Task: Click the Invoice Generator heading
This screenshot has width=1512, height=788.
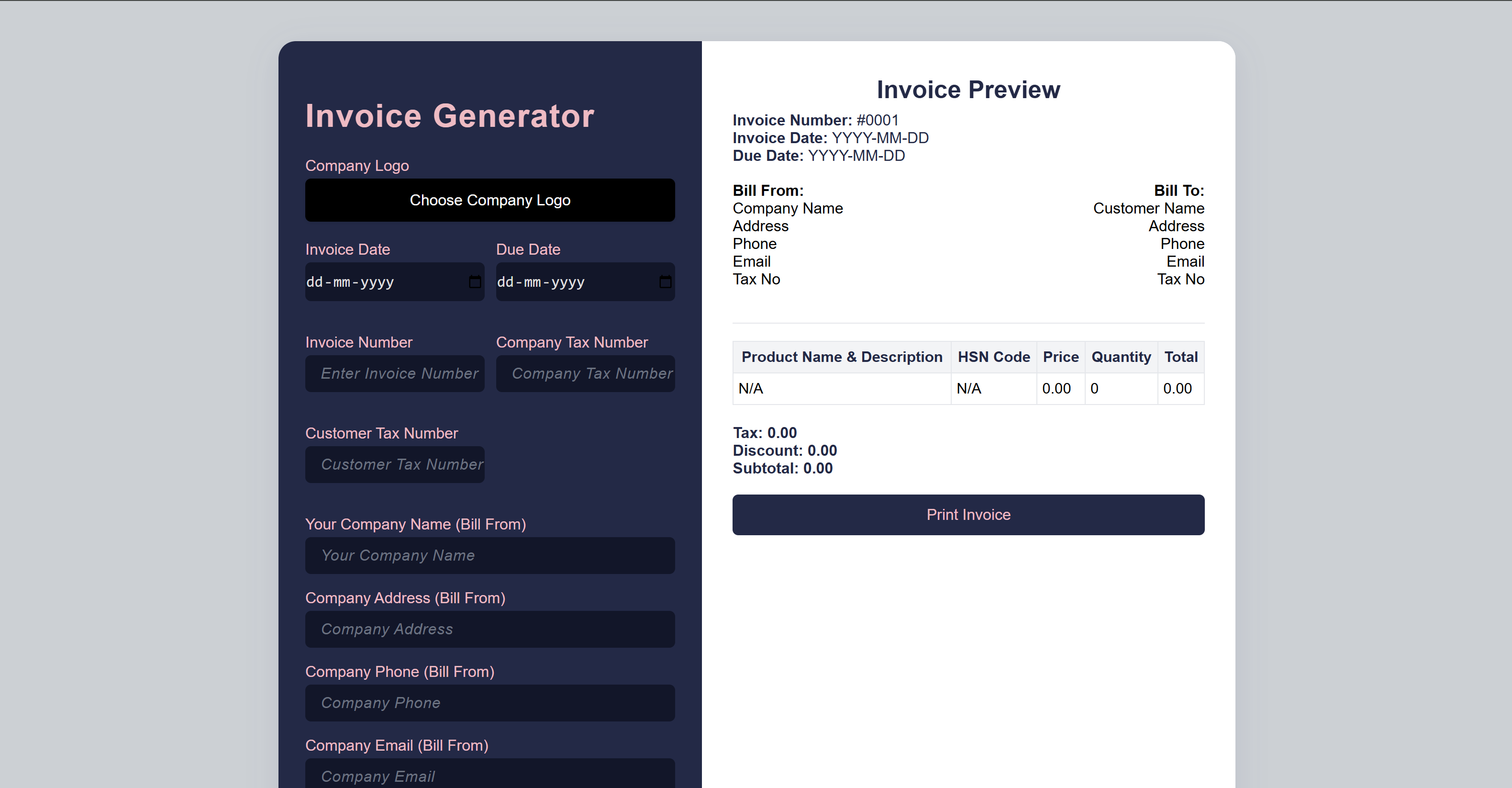Action: pyautogui.click(x=450, y=116)
